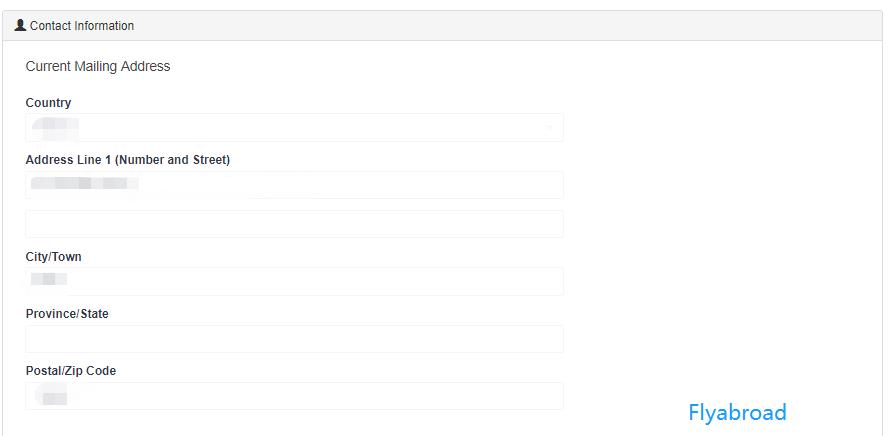Click the blurred city name text
The width and height of the screenshot is (888, 436).
pyautogui.click(x=48, y=280)
